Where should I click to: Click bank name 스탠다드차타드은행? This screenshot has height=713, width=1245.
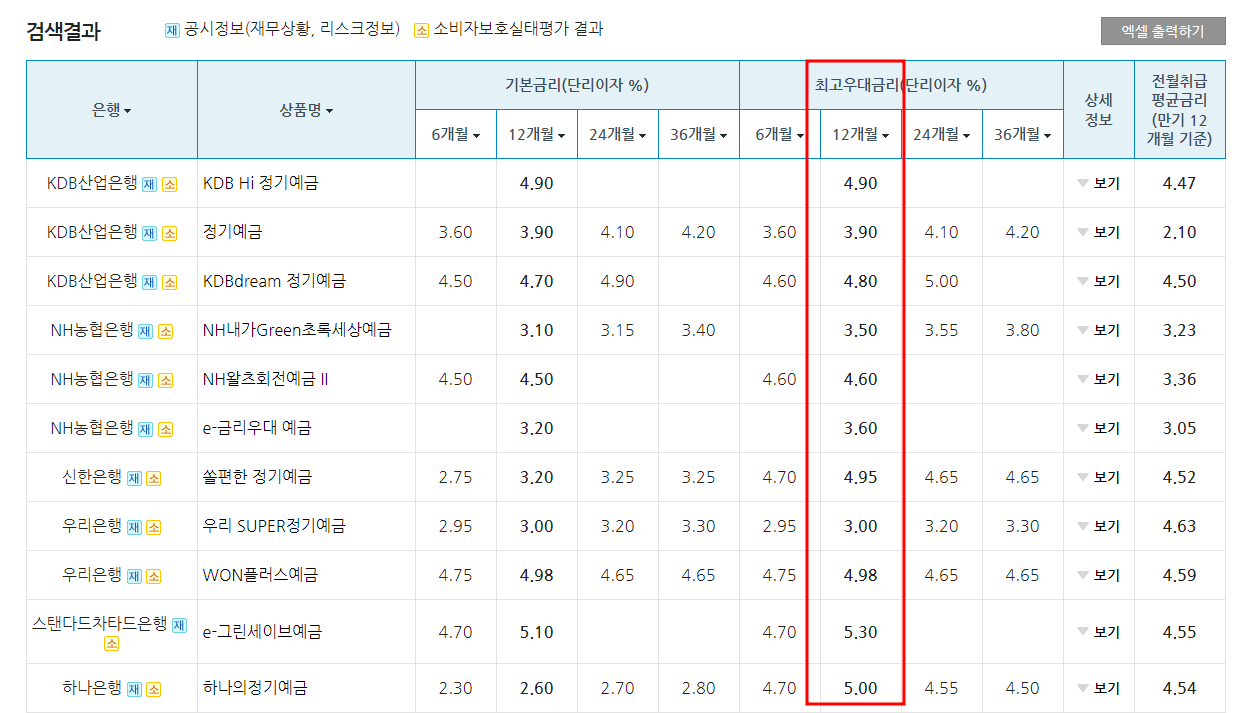[100, 624]
